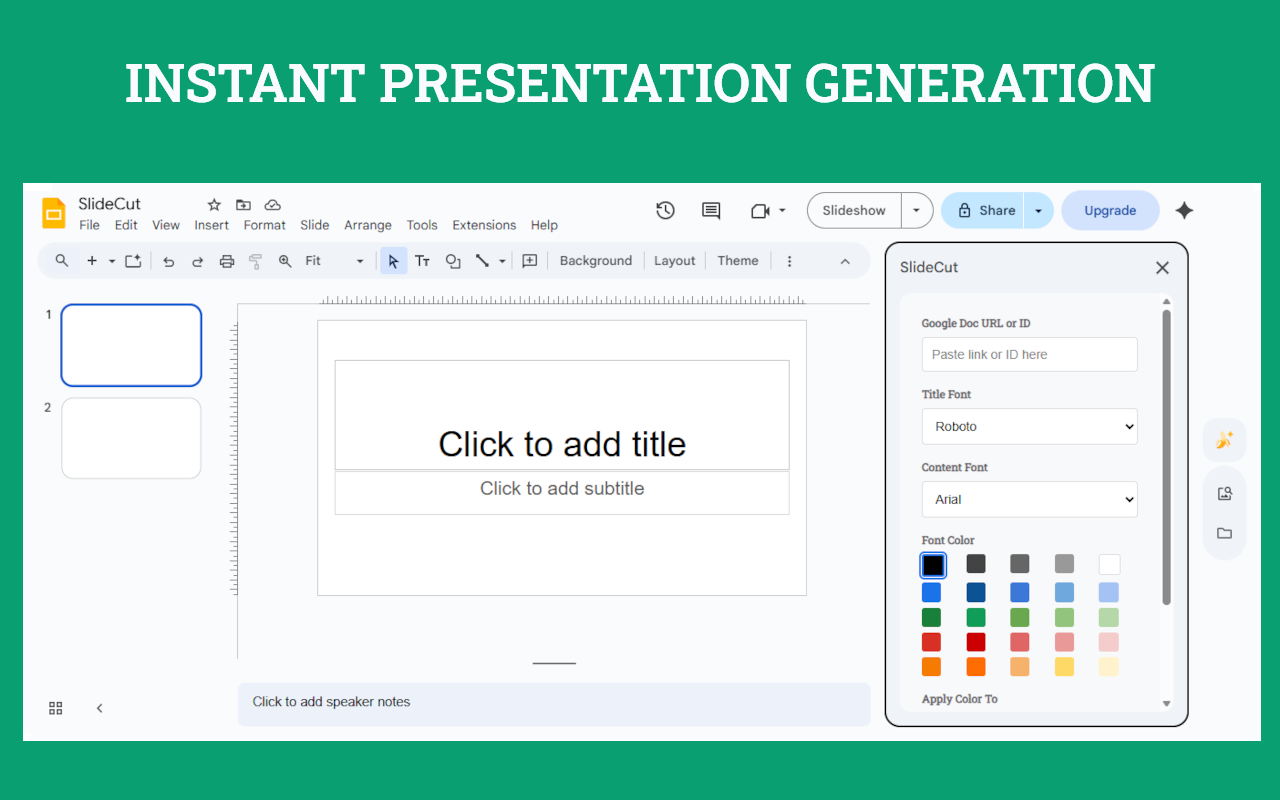Select the line tool

click(482, 261)
